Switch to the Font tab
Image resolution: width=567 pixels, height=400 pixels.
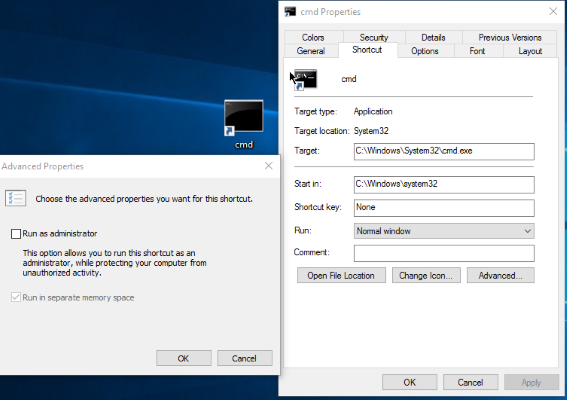477,51
